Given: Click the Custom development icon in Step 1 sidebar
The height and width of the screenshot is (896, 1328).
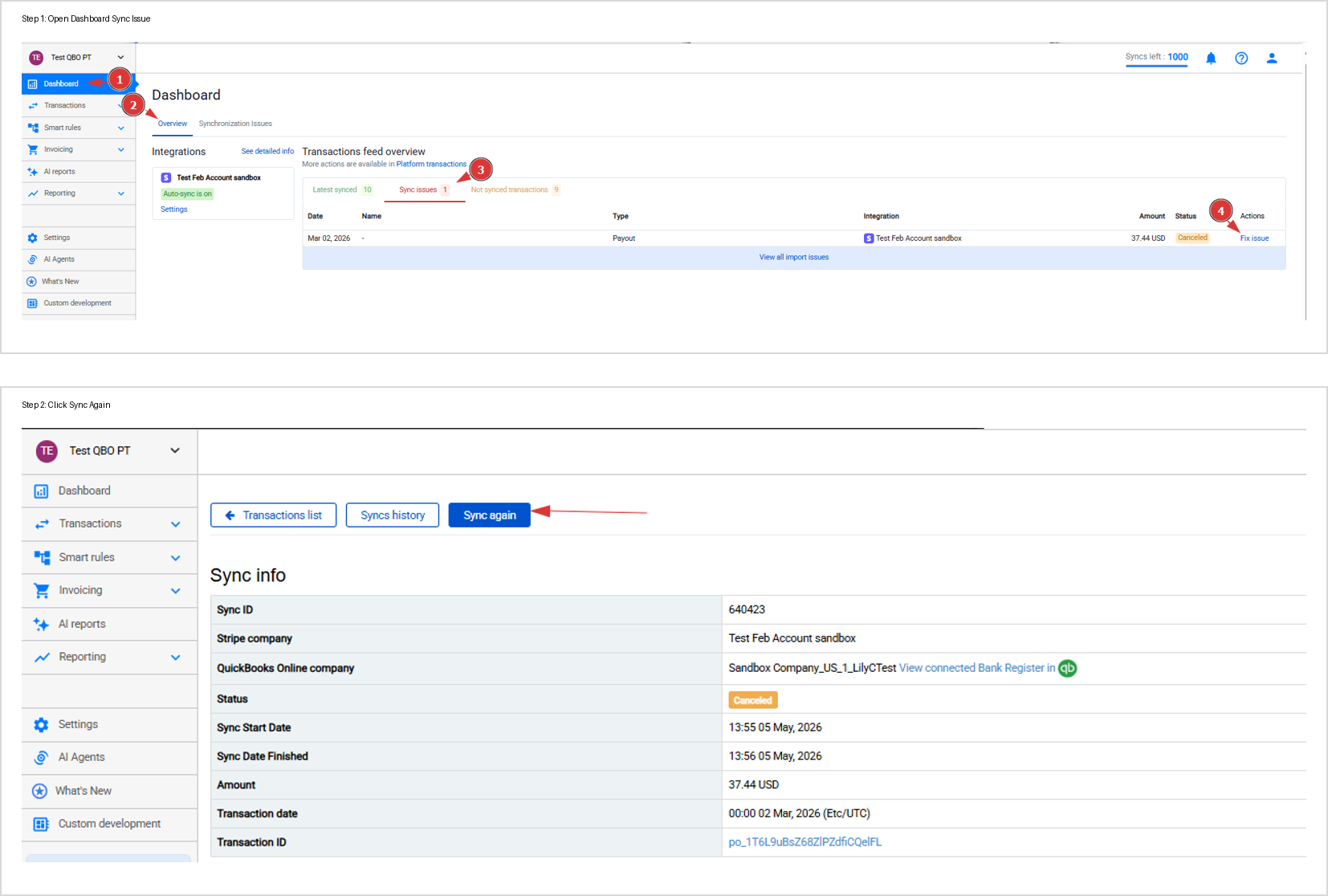Looking at the screenshot, I should [x=33, y=303].
